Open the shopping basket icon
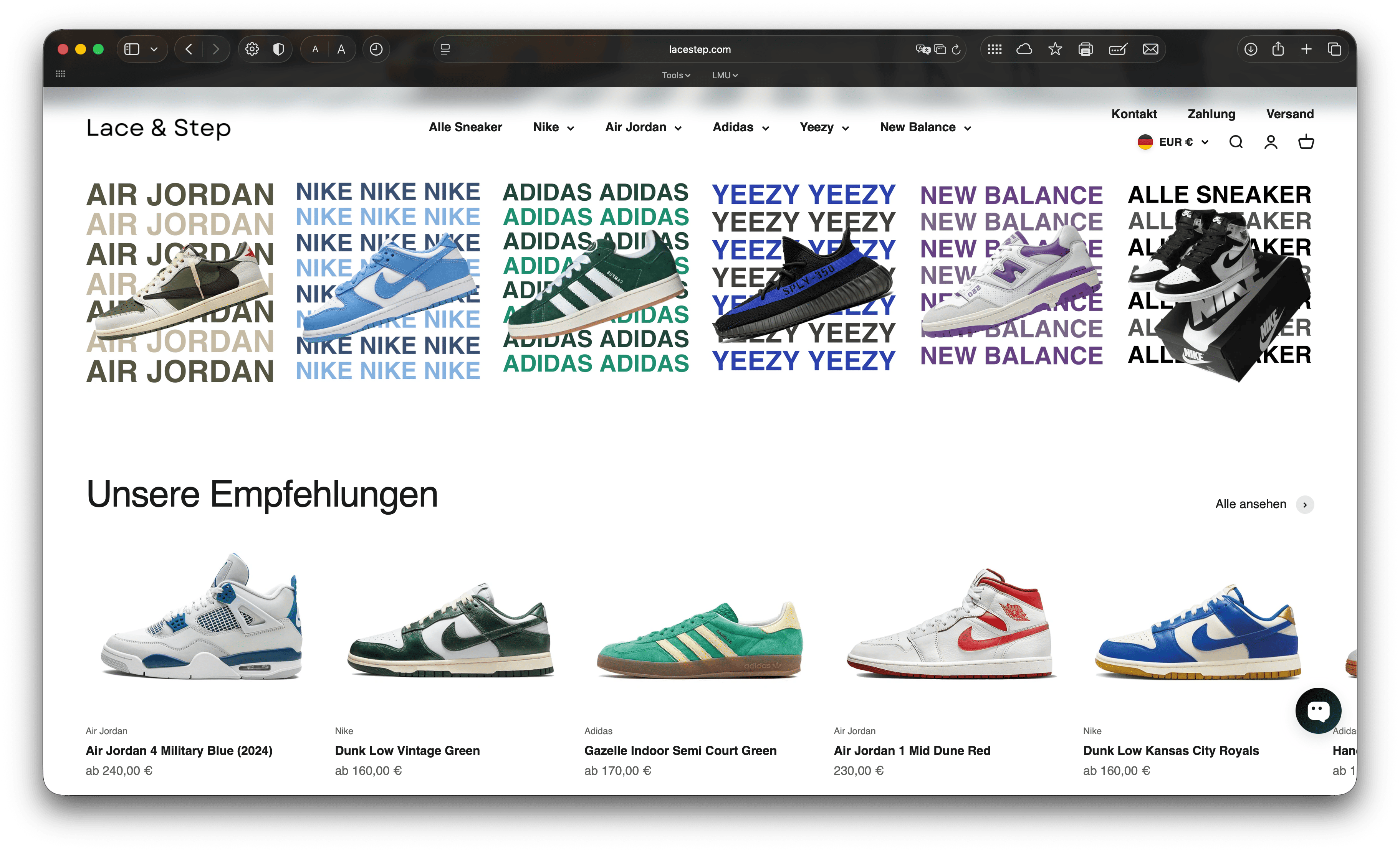This screenshot has height=852, width=1400. [1306, 142]
